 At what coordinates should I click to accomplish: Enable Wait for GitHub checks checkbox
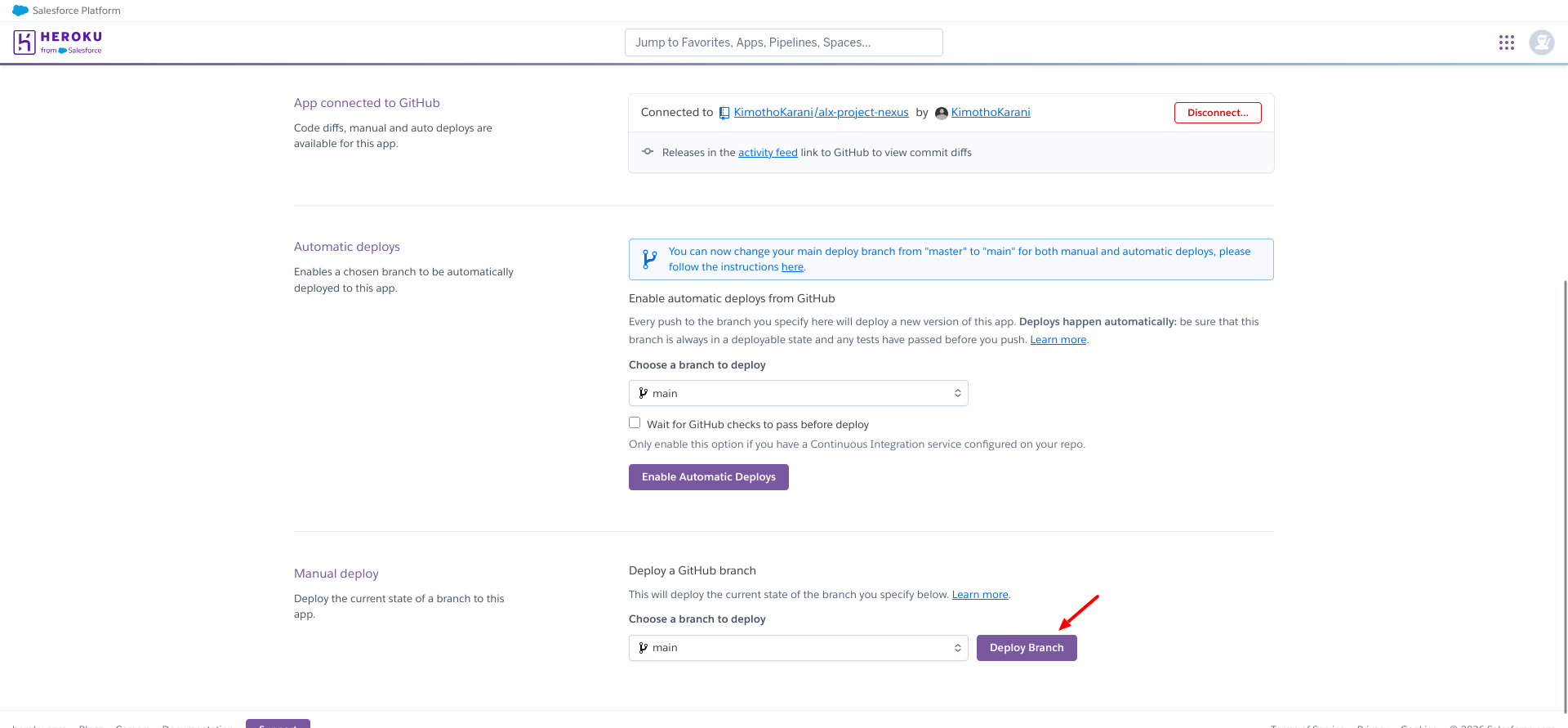(635, 422)
